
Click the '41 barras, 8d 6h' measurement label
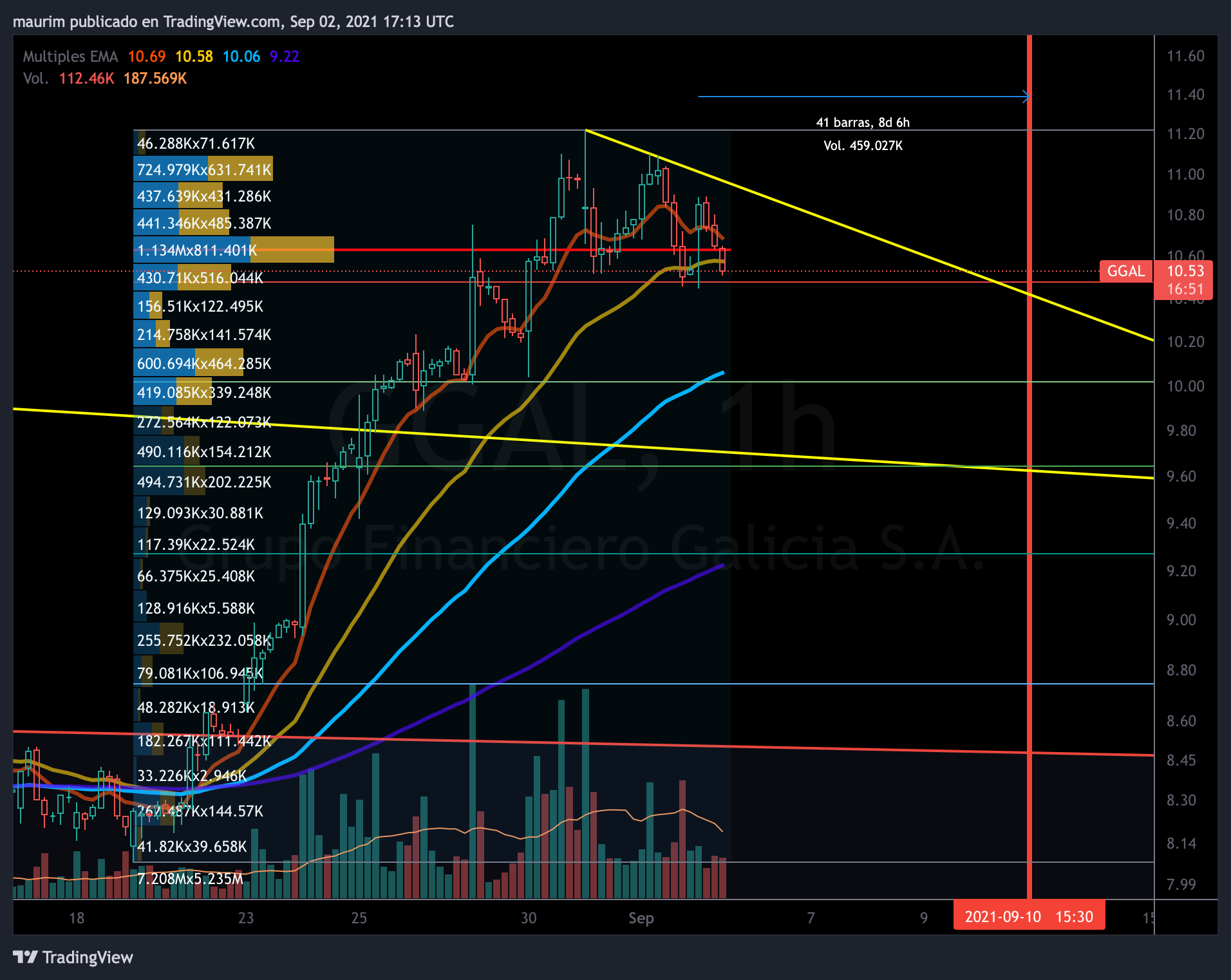[863, 122]
